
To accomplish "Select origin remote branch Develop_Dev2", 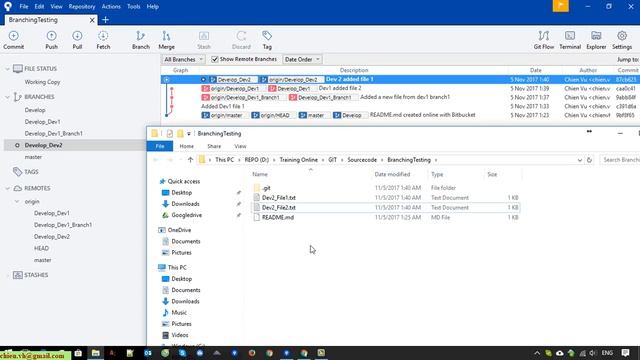I will [x=52, y=236].
